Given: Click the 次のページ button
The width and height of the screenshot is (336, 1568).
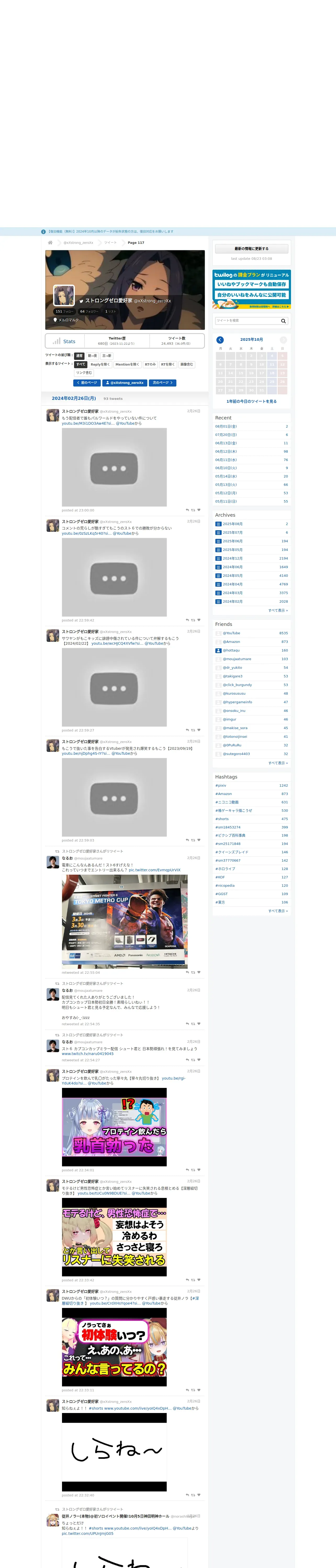Looking at the screenshot, I should click(162, 383).
